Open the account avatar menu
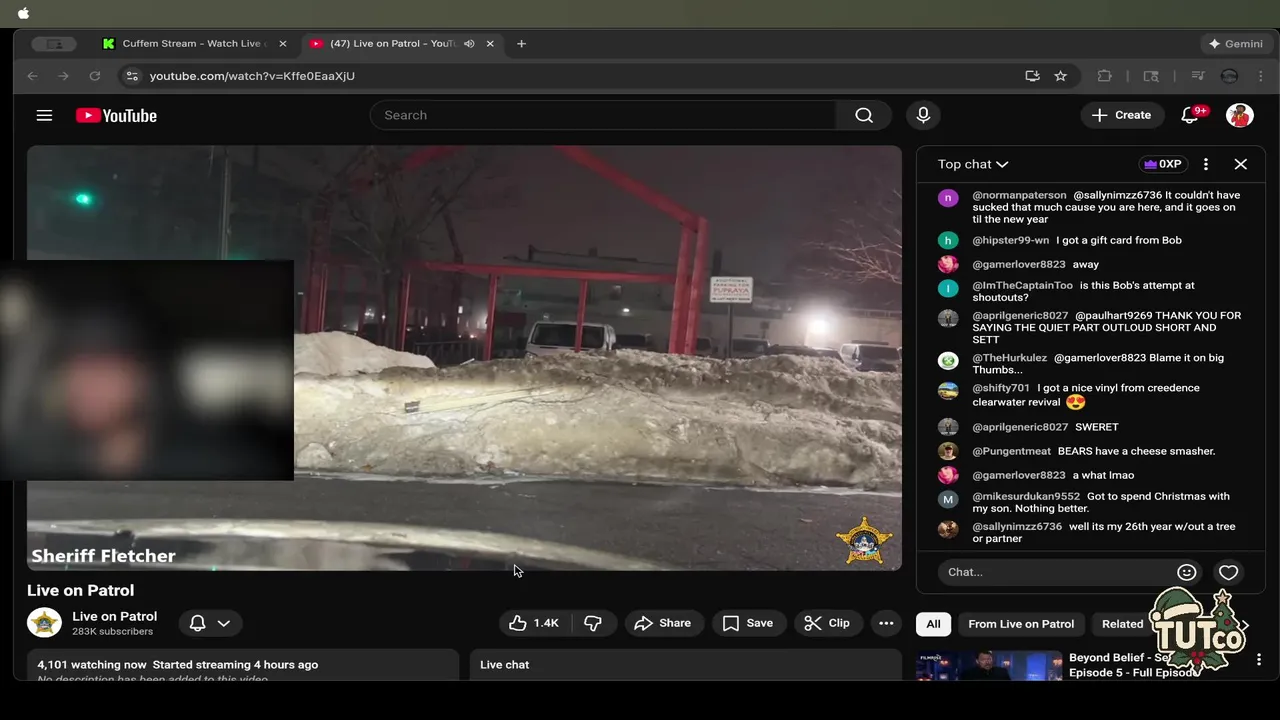 click(x=1240, y=115)
